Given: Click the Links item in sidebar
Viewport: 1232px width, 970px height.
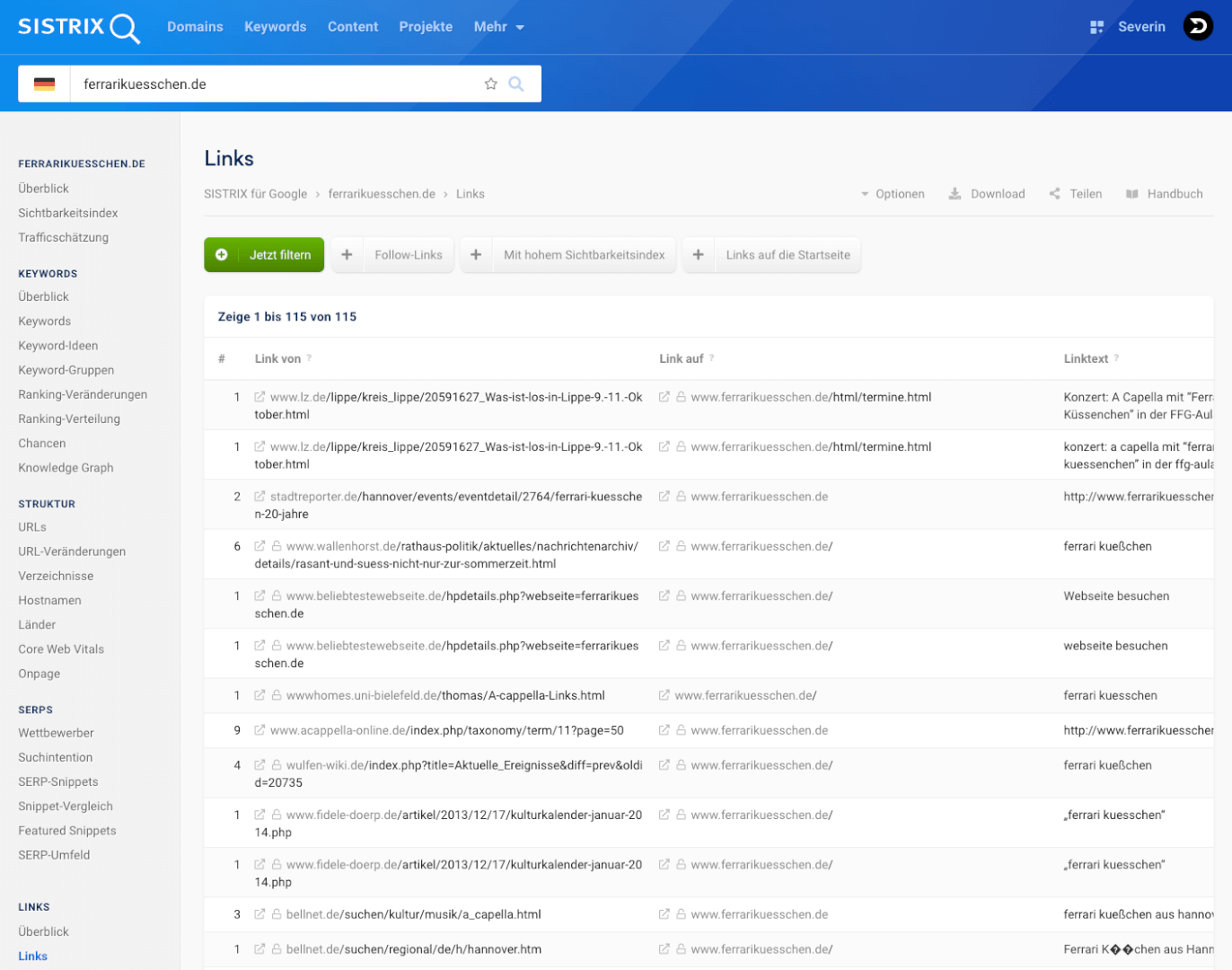Looking at the screenshot, I should point(33,957).
